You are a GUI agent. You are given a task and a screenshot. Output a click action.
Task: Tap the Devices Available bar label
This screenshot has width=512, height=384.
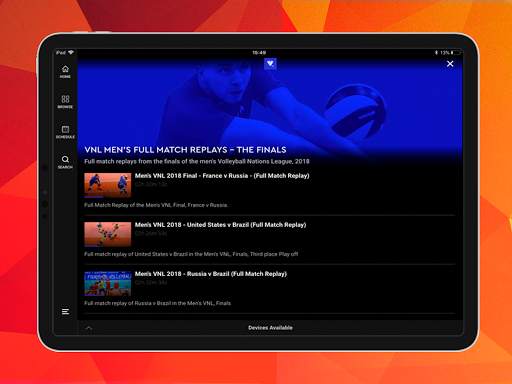tap(270, 328)
